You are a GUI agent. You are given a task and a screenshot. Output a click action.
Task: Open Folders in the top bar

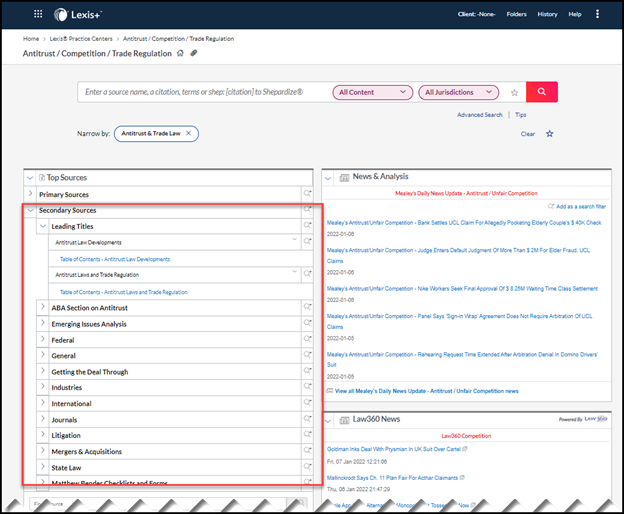click(517, 14)
